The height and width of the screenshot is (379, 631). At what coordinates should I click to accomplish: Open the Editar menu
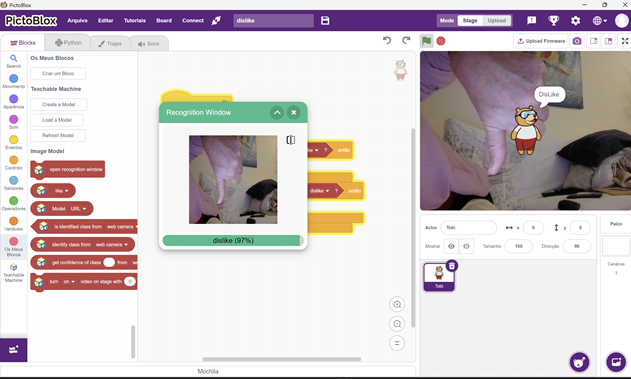[105, 21]
